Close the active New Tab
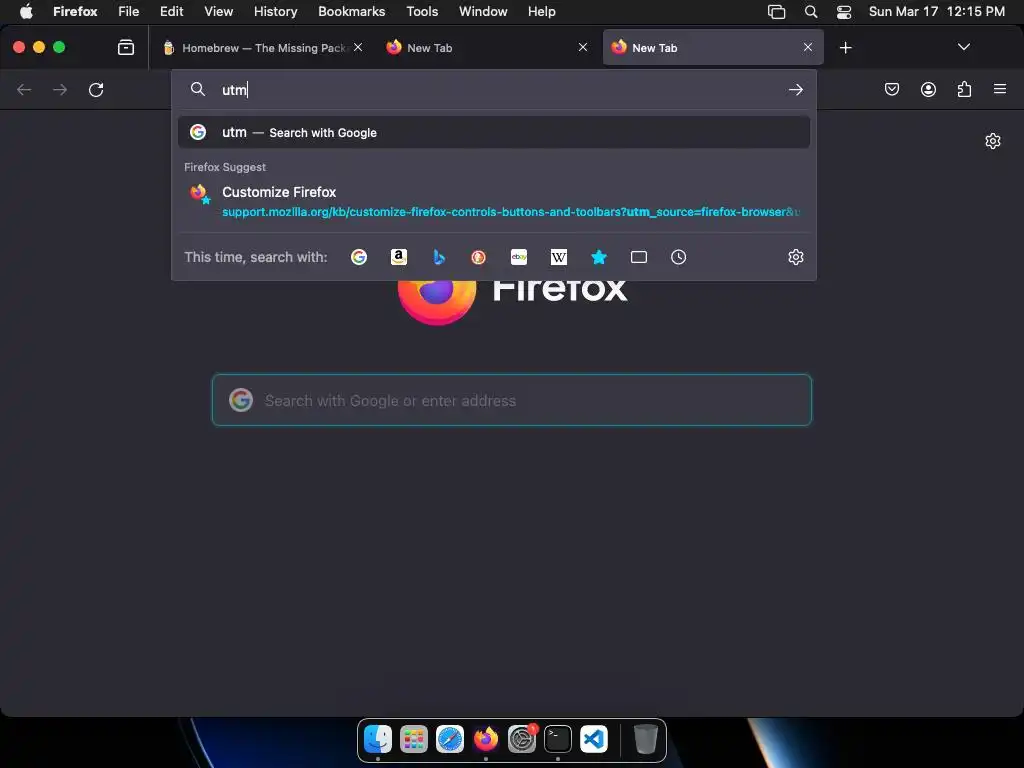Viewport: 1024px width, 768px height. coord(808,47)
